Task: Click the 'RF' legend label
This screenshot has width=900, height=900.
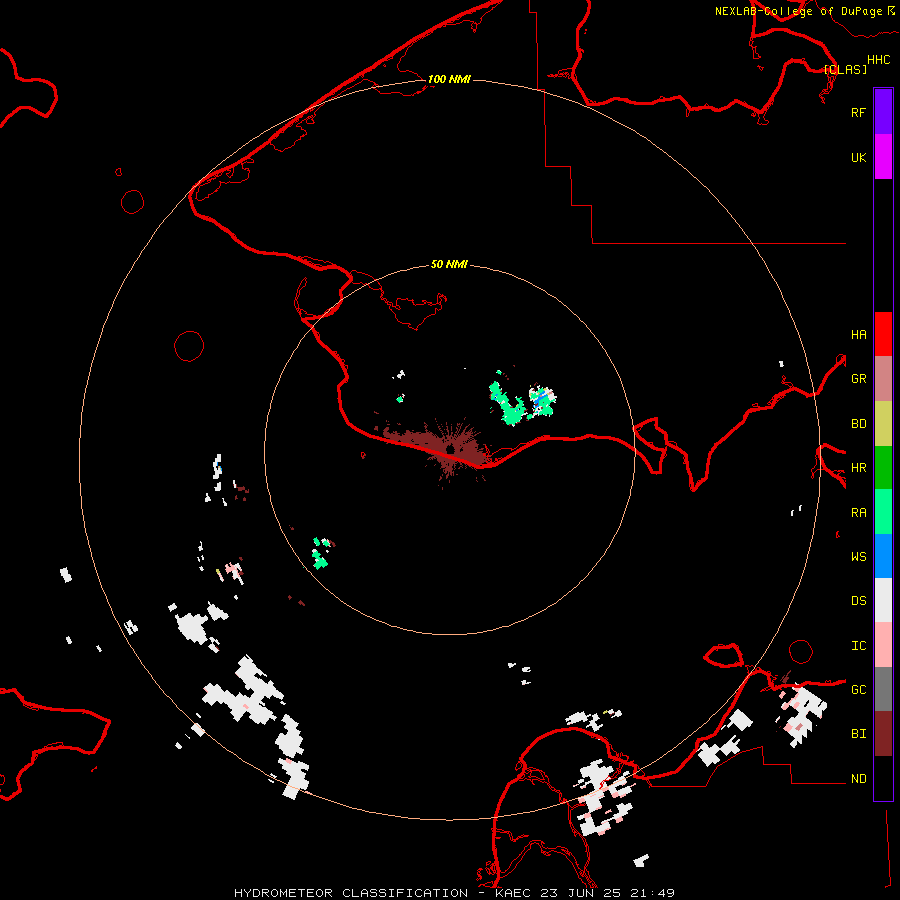Action: pyautogui.click(x=858, y=112)
